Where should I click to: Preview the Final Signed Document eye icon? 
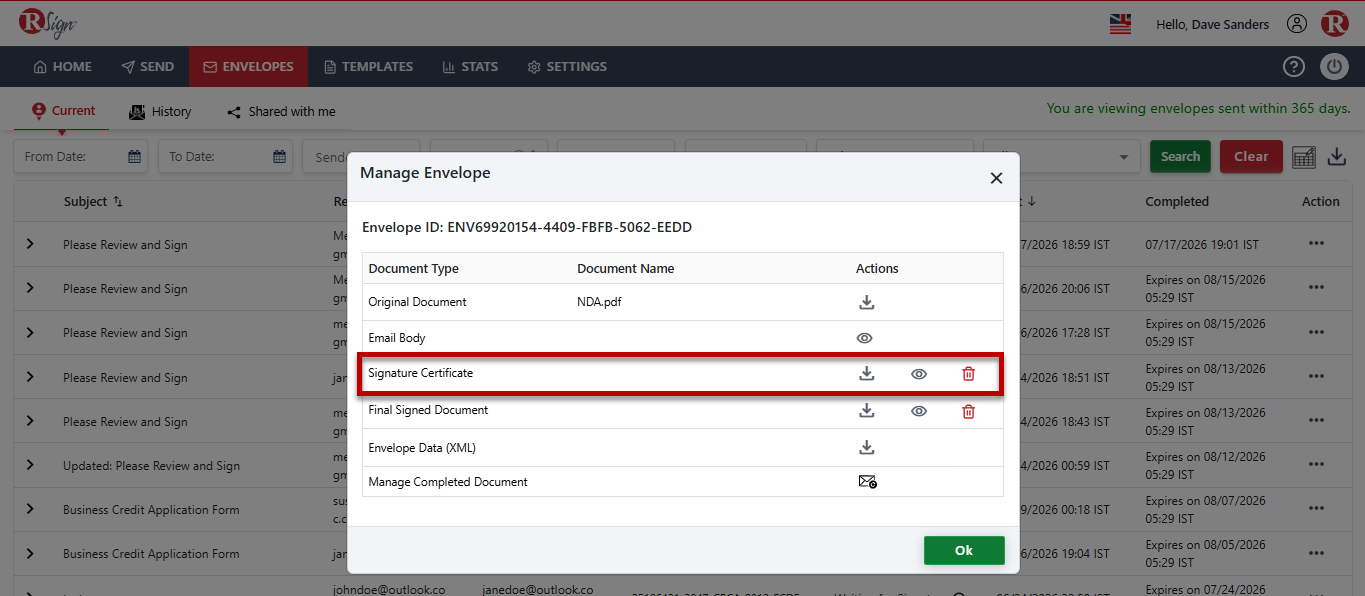(919, 411)
